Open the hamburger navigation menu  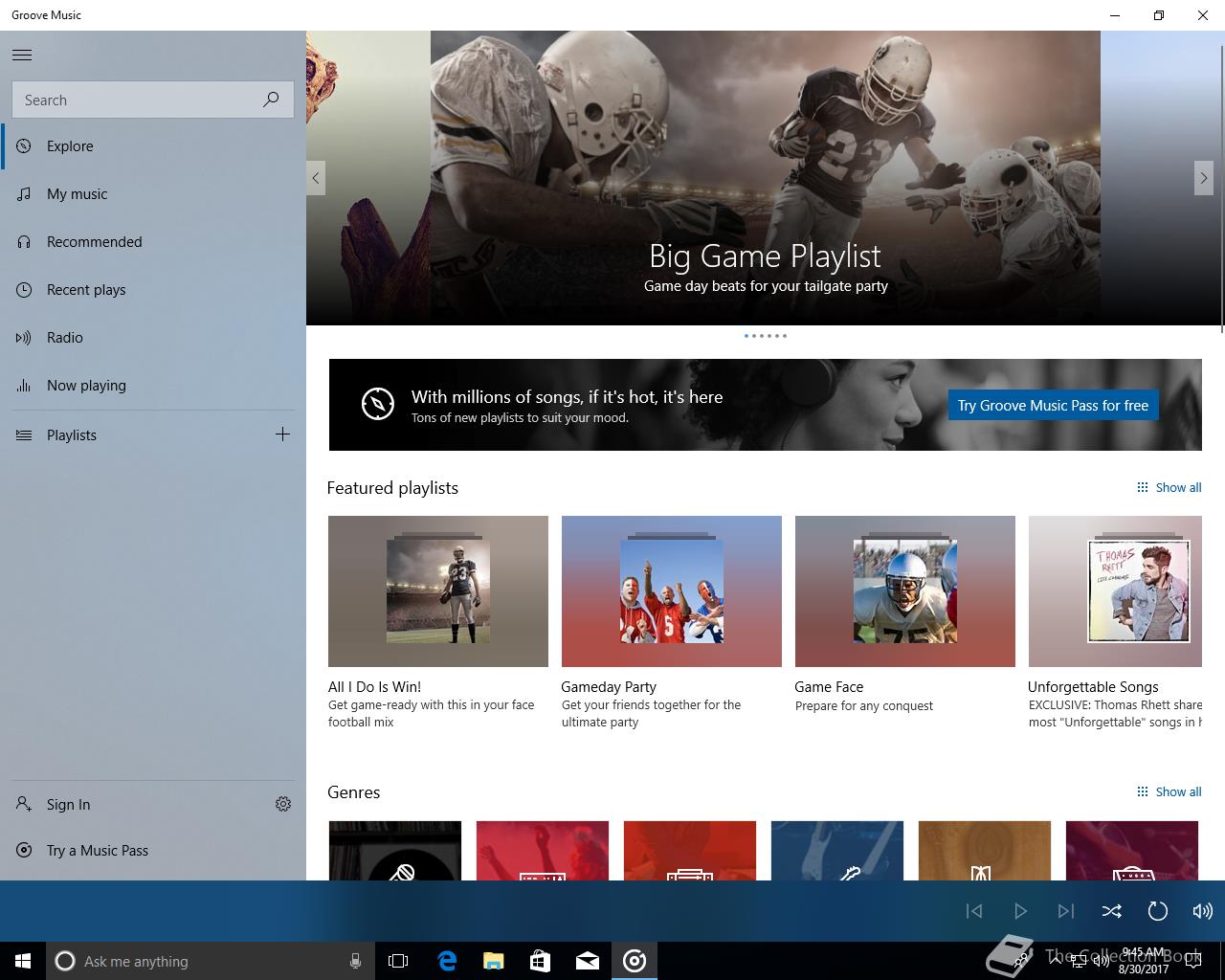(x=22, y=56)
